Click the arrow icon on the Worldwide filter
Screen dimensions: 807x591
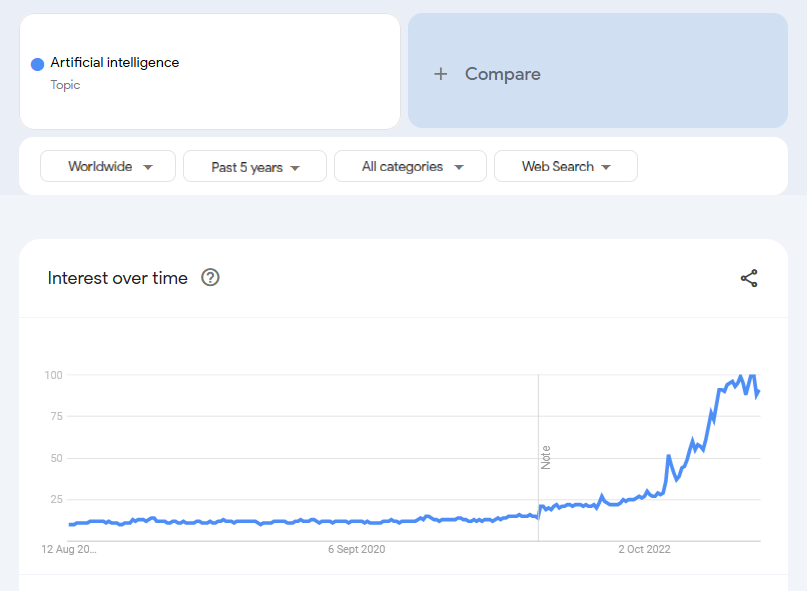coord(148,167)
